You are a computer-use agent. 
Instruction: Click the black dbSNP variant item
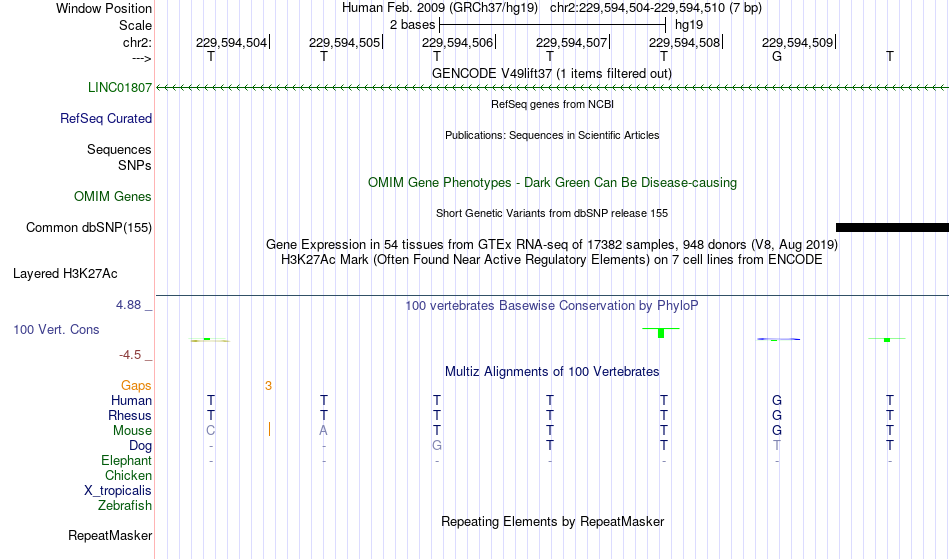(892, 228)
